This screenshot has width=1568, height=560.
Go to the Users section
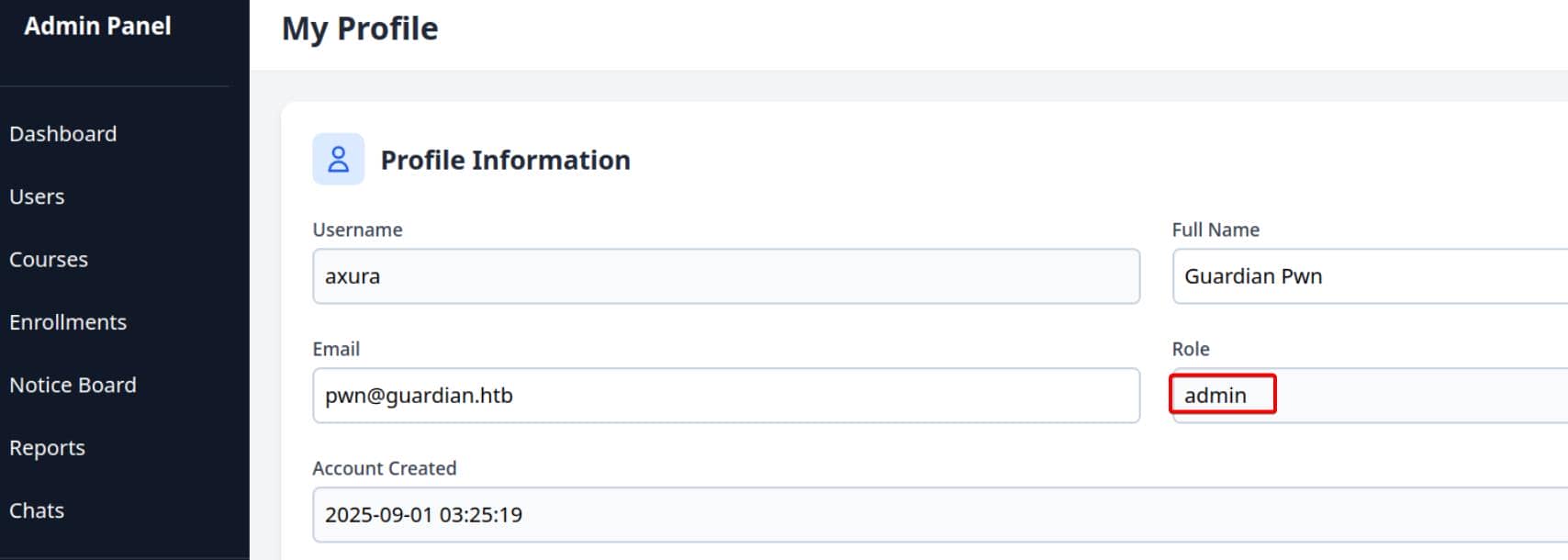pyautogui.click(x=37, y=196)
